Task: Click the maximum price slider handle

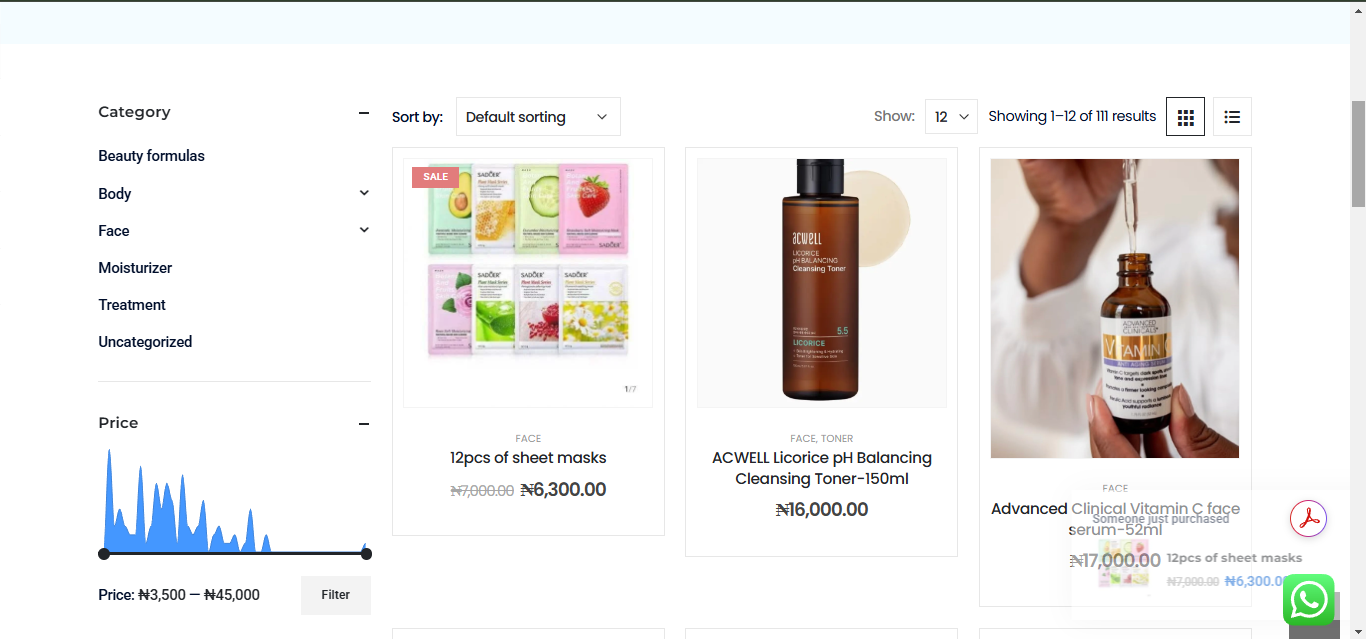Action: click(366, 553)
